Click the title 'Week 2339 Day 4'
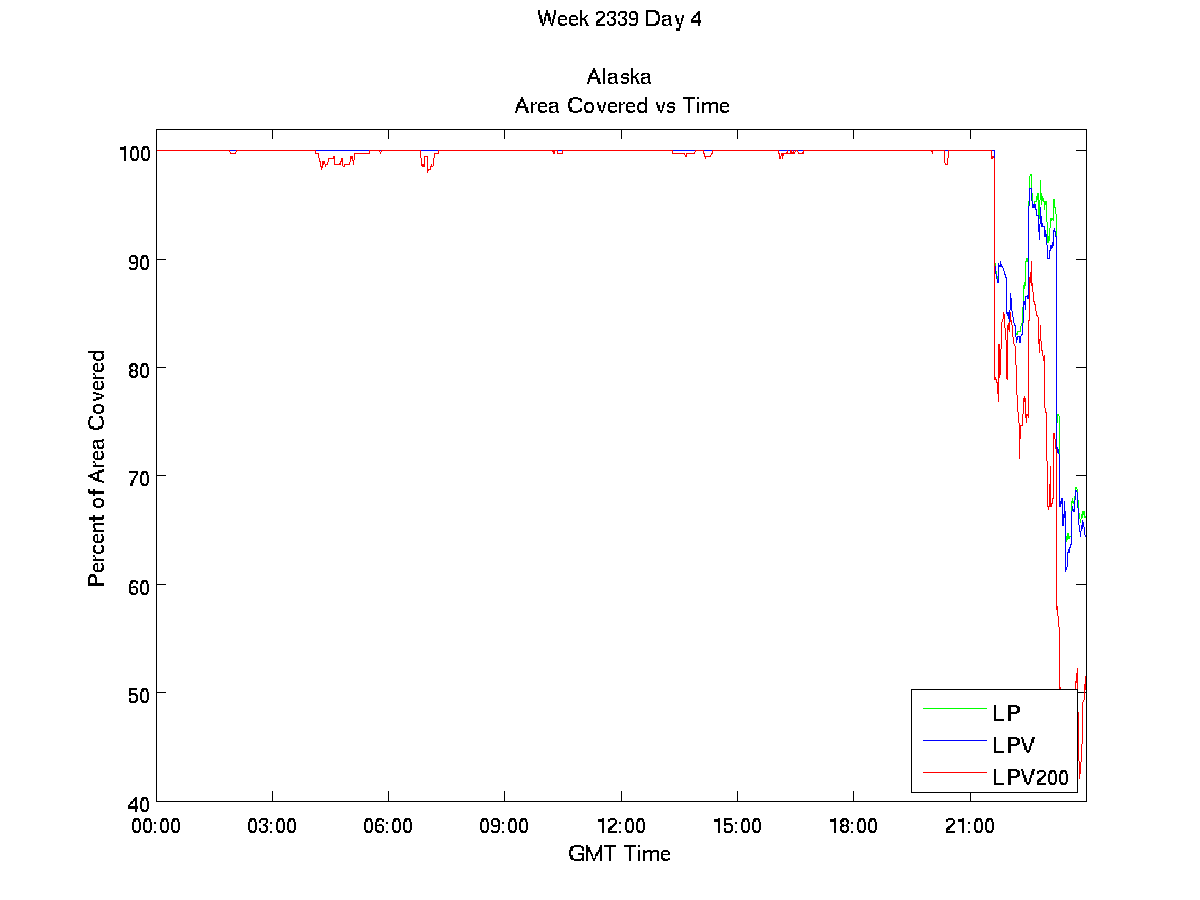 619,19
